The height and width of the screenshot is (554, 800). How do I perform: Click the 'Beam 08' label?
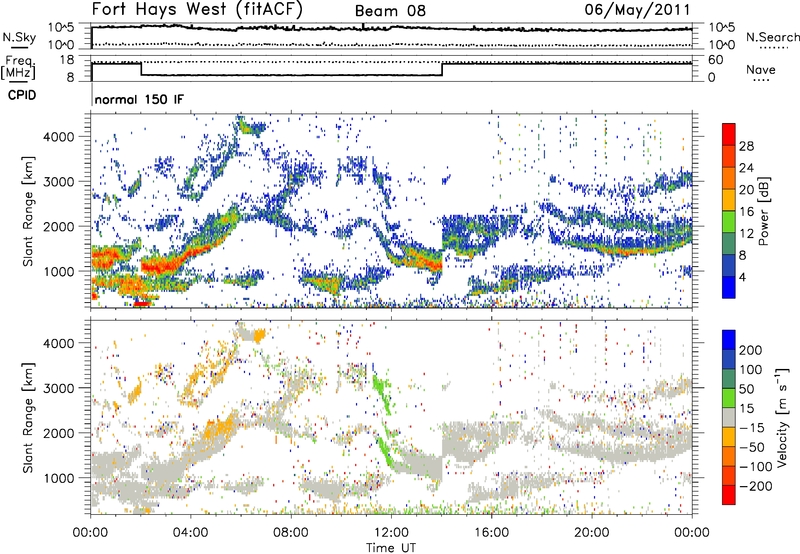[390, 11]
